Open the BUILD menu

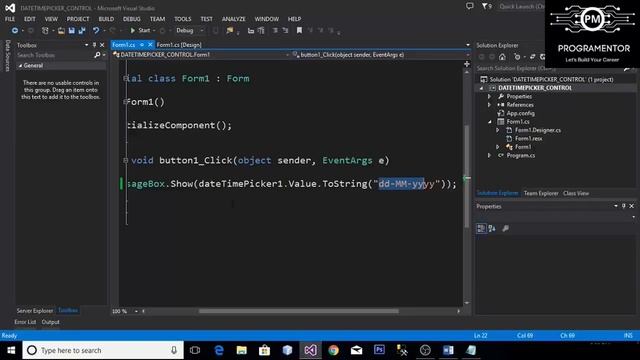(x=106, y=19)
